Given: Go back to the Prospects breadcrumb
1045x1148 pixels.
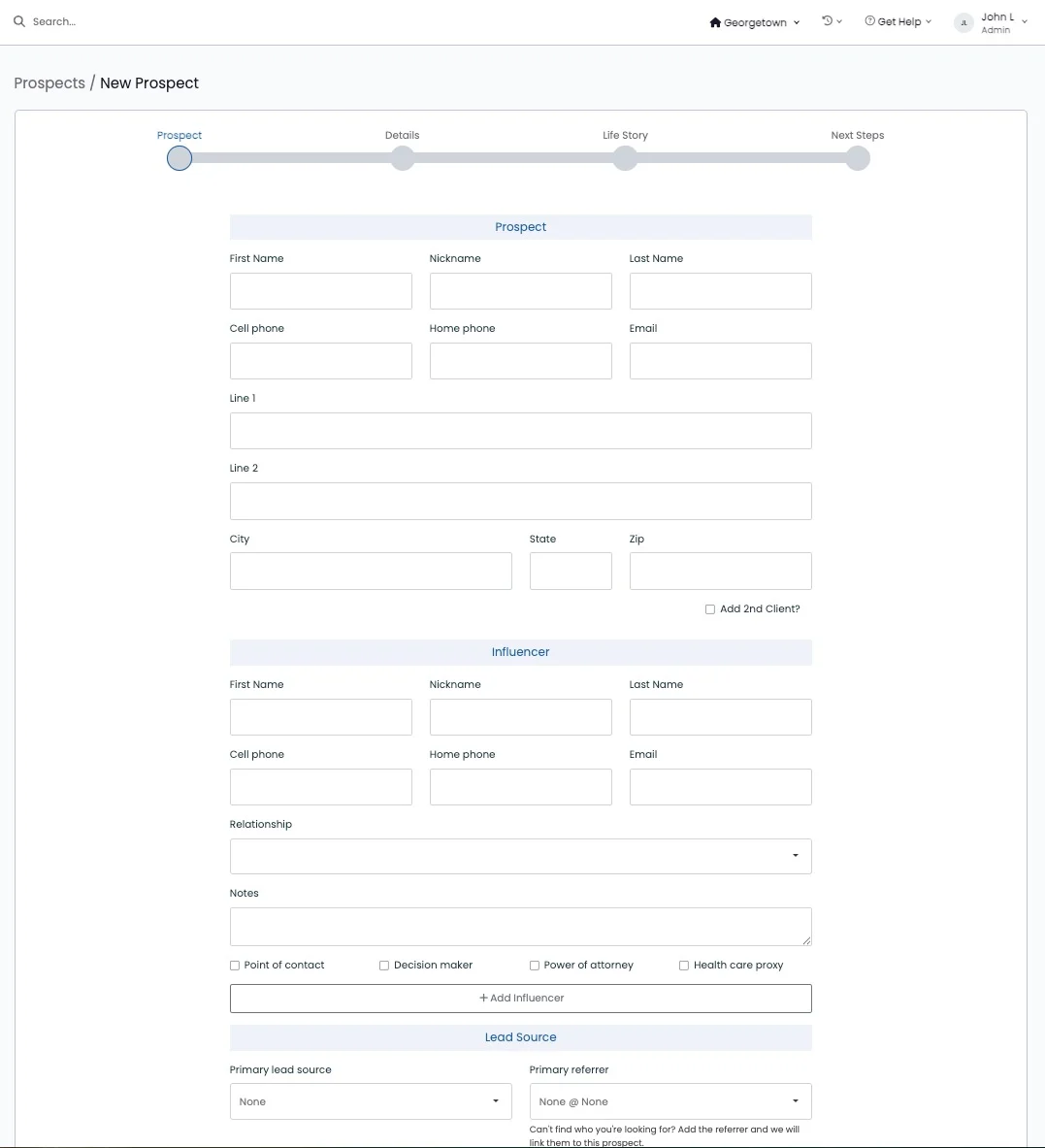Looking at the screenshot, I should tap(49, 82).
